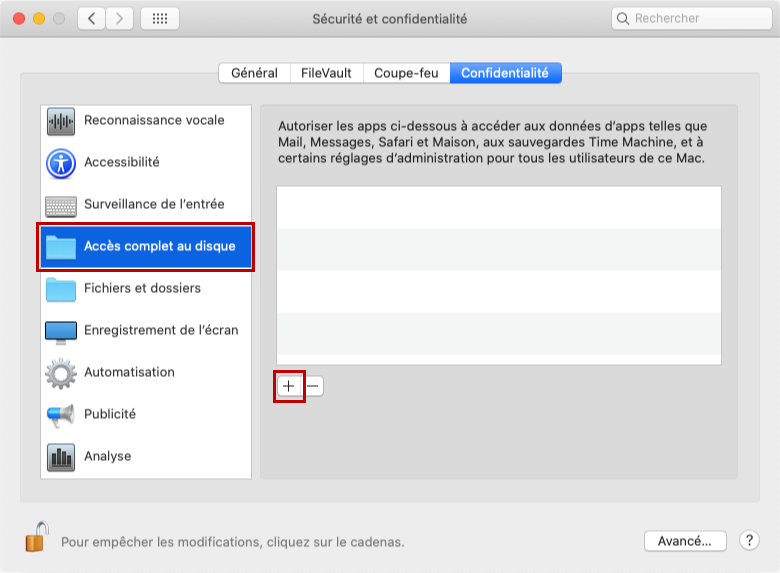Choose the "Automatisation" label
This screenshot has height=573, width=780.
coord(129,372)
